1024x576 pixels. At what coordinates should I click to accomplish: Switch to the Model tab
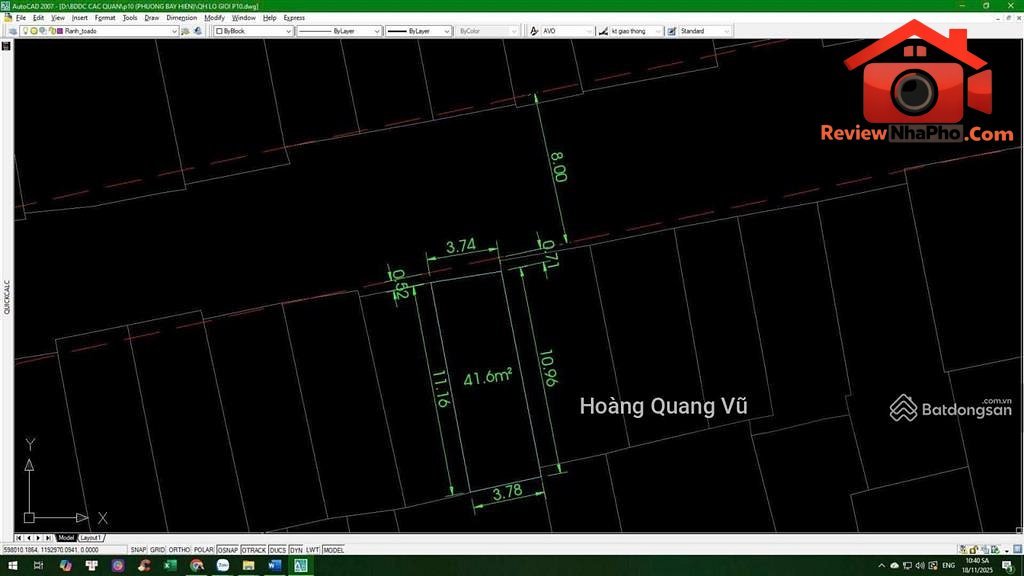pyautogui.click(x=66, y=538)
